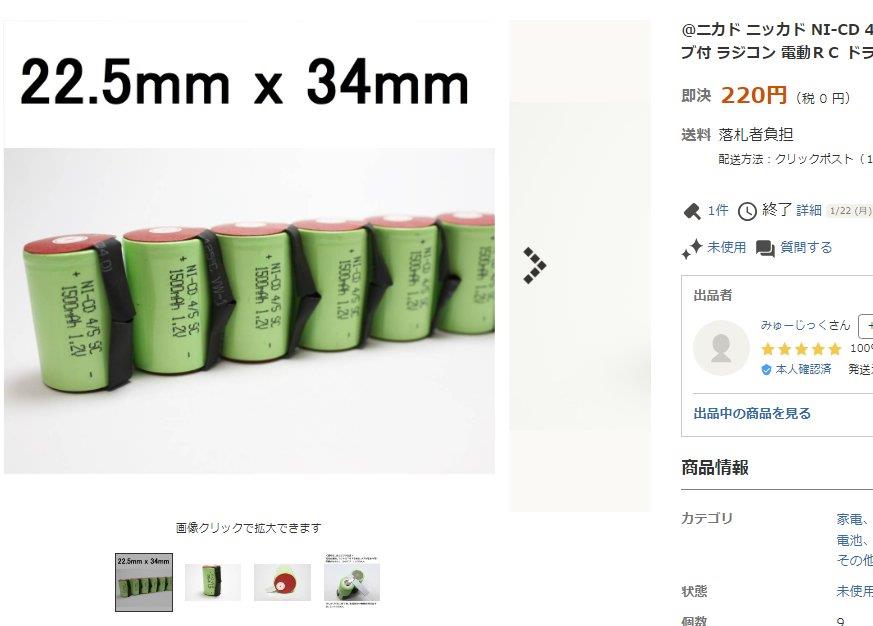Click the seller avatar placeholder icon
Image resolution: width=873 pixels, height=626 pixels.
pyautogui.click(x=721, y=348)
